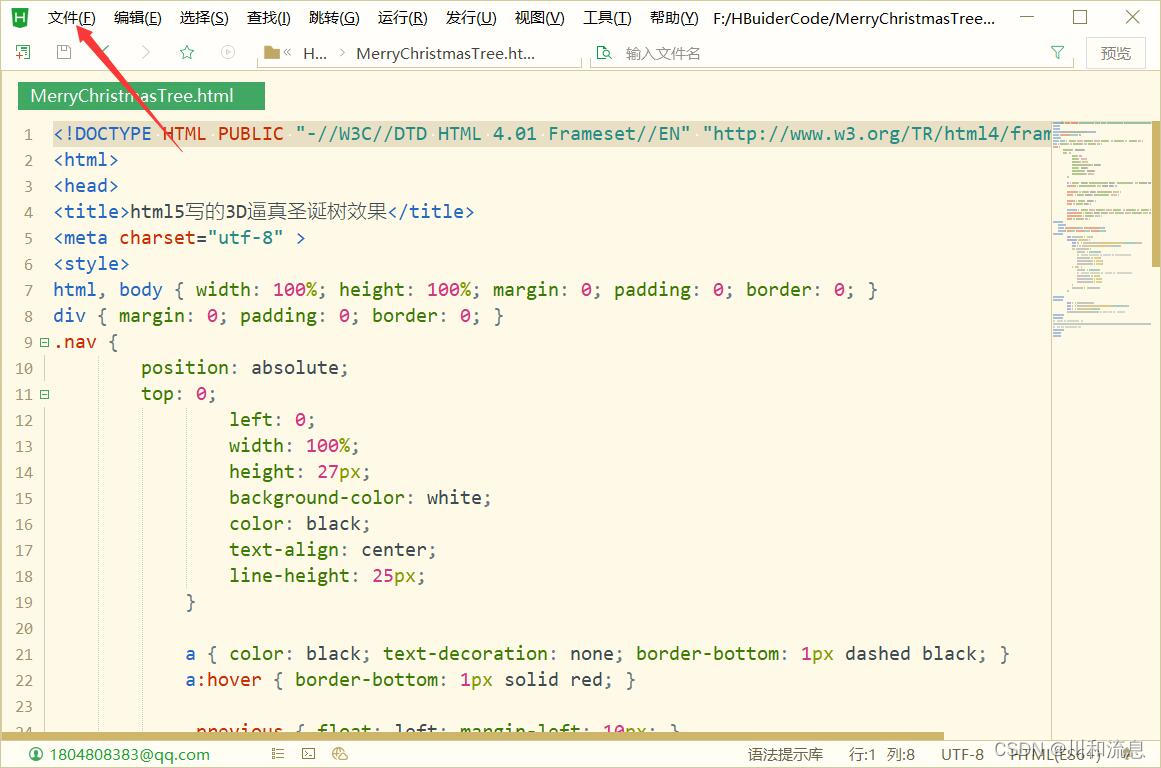1161x768 pixels.
Task: Open the 运行(R) menu
Action: 402,18
